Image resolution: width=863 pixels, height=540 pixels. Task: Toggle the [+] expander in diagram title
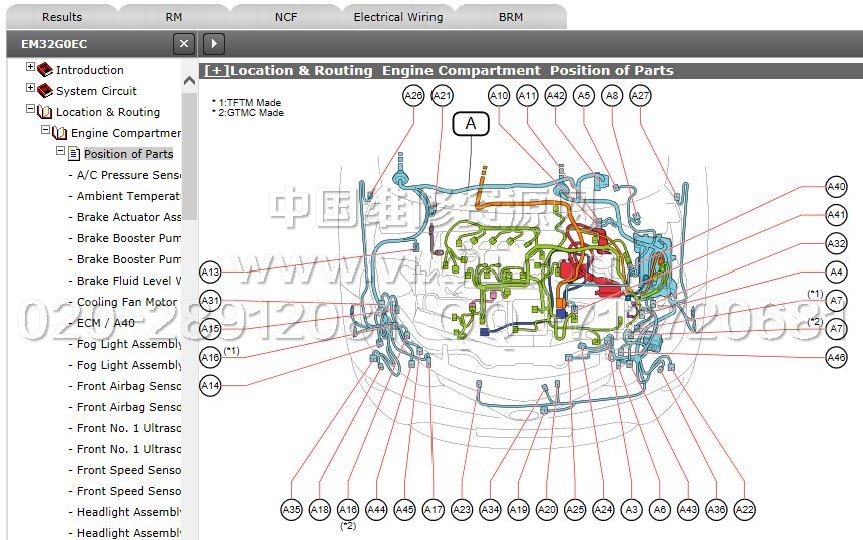[215, 71]
